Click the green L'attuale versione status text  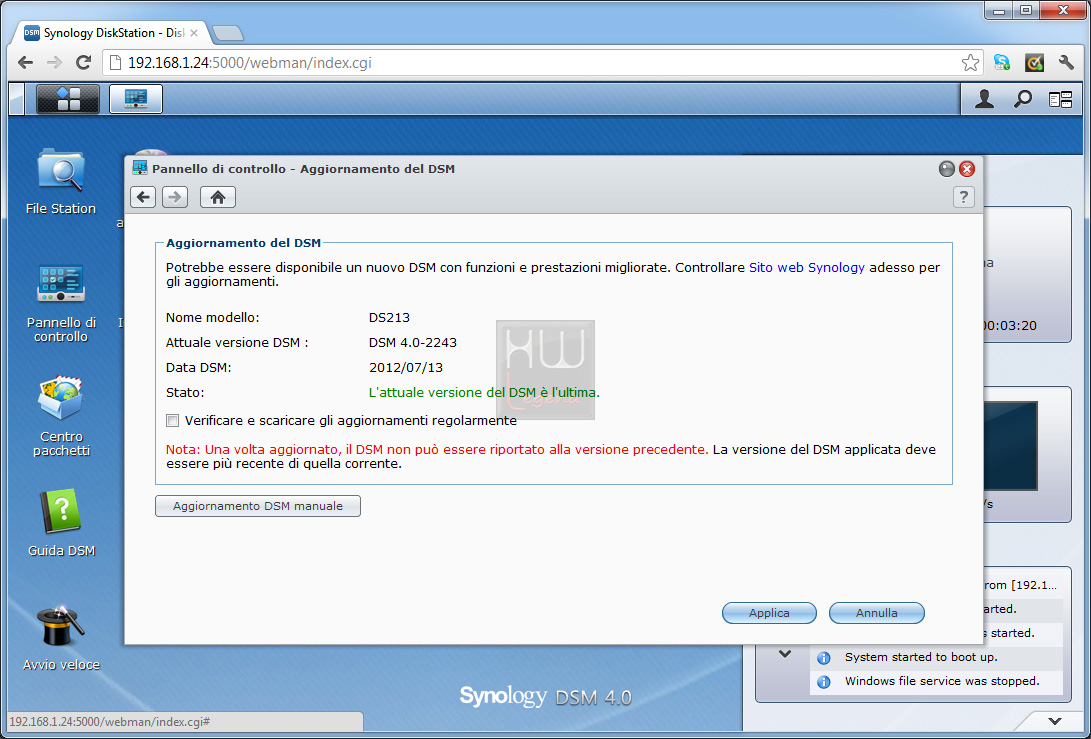[484, 392]
